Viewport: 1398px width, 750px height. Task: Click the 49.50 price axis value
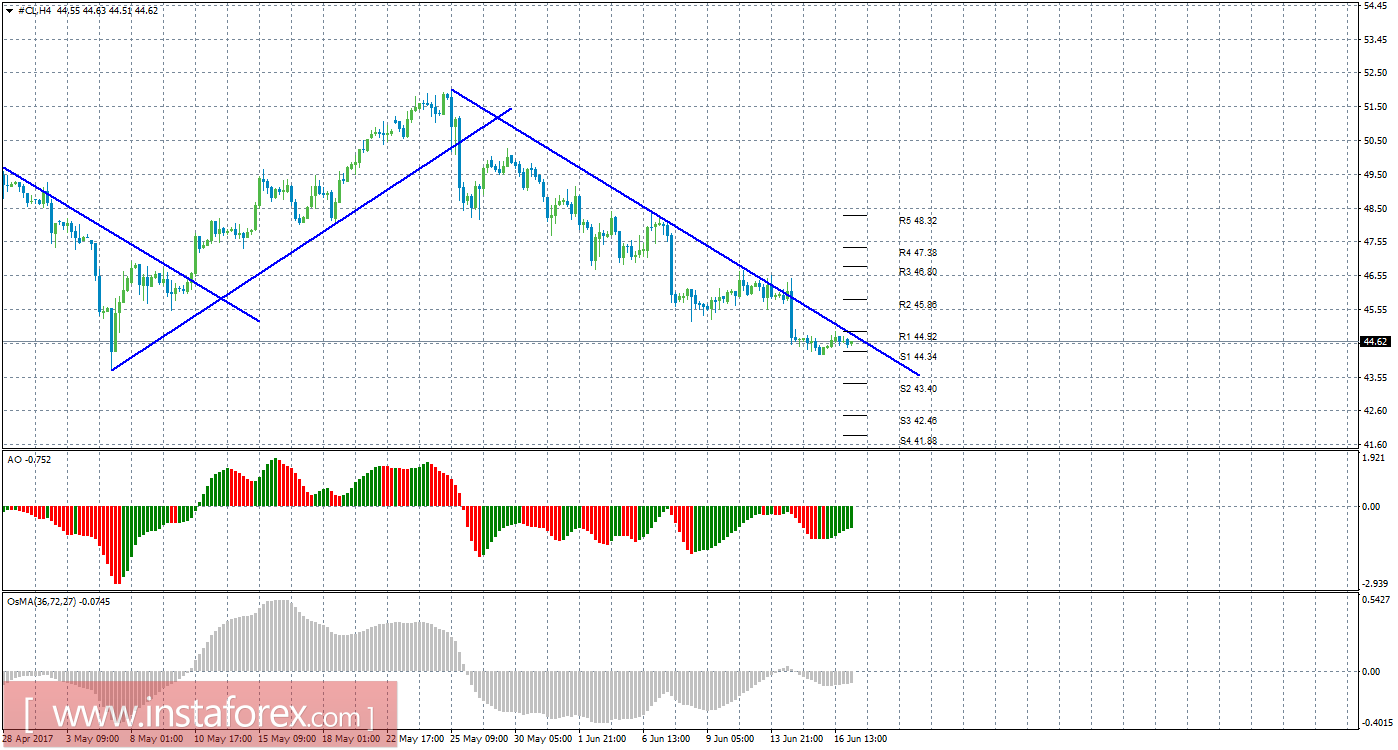1375,174
